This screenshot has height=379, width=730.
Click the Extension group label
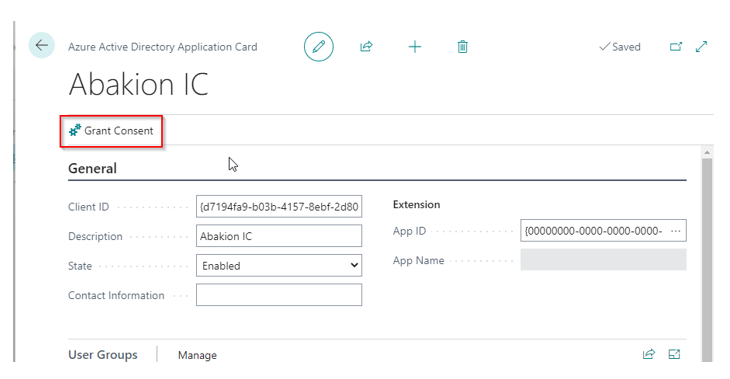pyautogui.click(x=416, y=204)
